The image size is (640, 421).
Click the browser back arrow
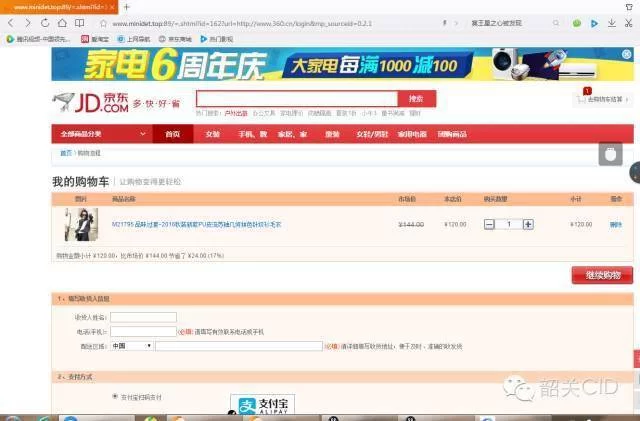click(12, 22)
